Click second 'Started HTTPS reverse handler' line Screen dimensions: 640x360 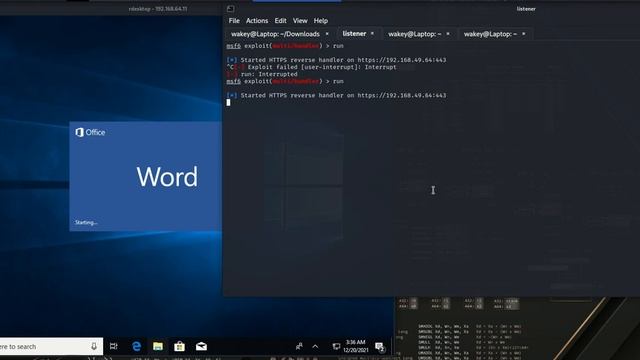tap(337, 96)
